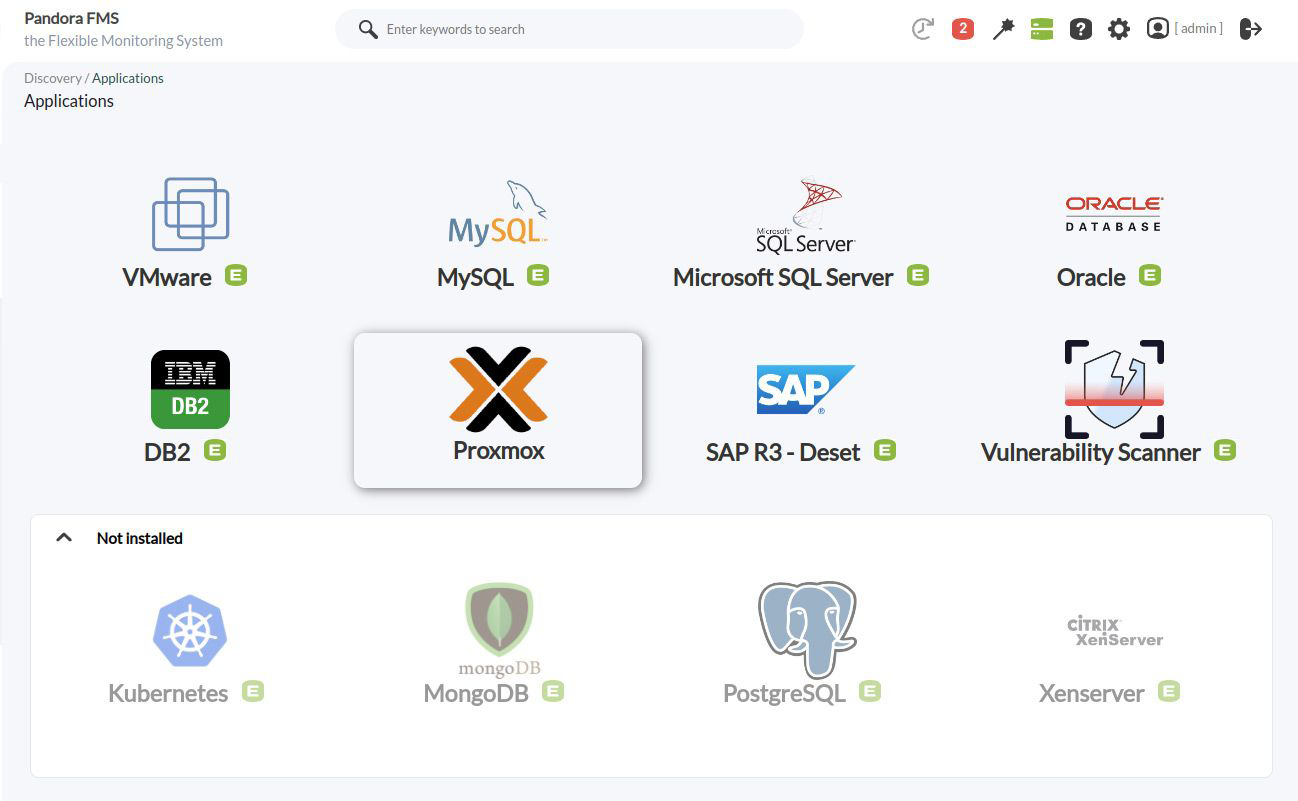Select the MySQL dolphin logo
Image resolution: width=1298 pixels, height=801 pixels.
click(498, 214)
